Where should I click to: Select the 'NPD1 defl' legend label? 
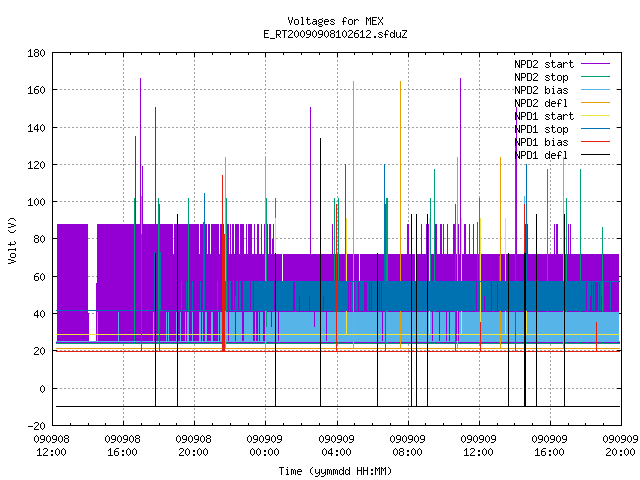(541, 156)
